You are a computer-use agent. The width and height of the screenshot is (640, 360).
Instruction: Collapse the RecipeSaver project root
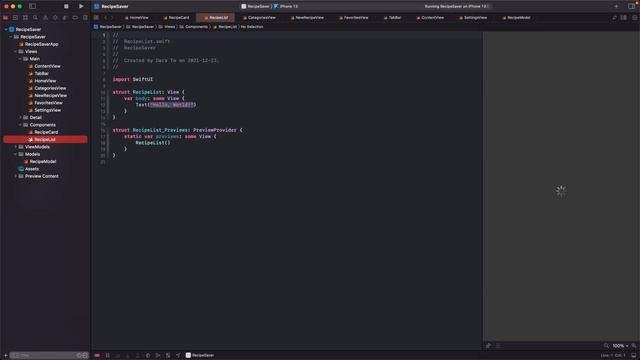click(6, 29)
